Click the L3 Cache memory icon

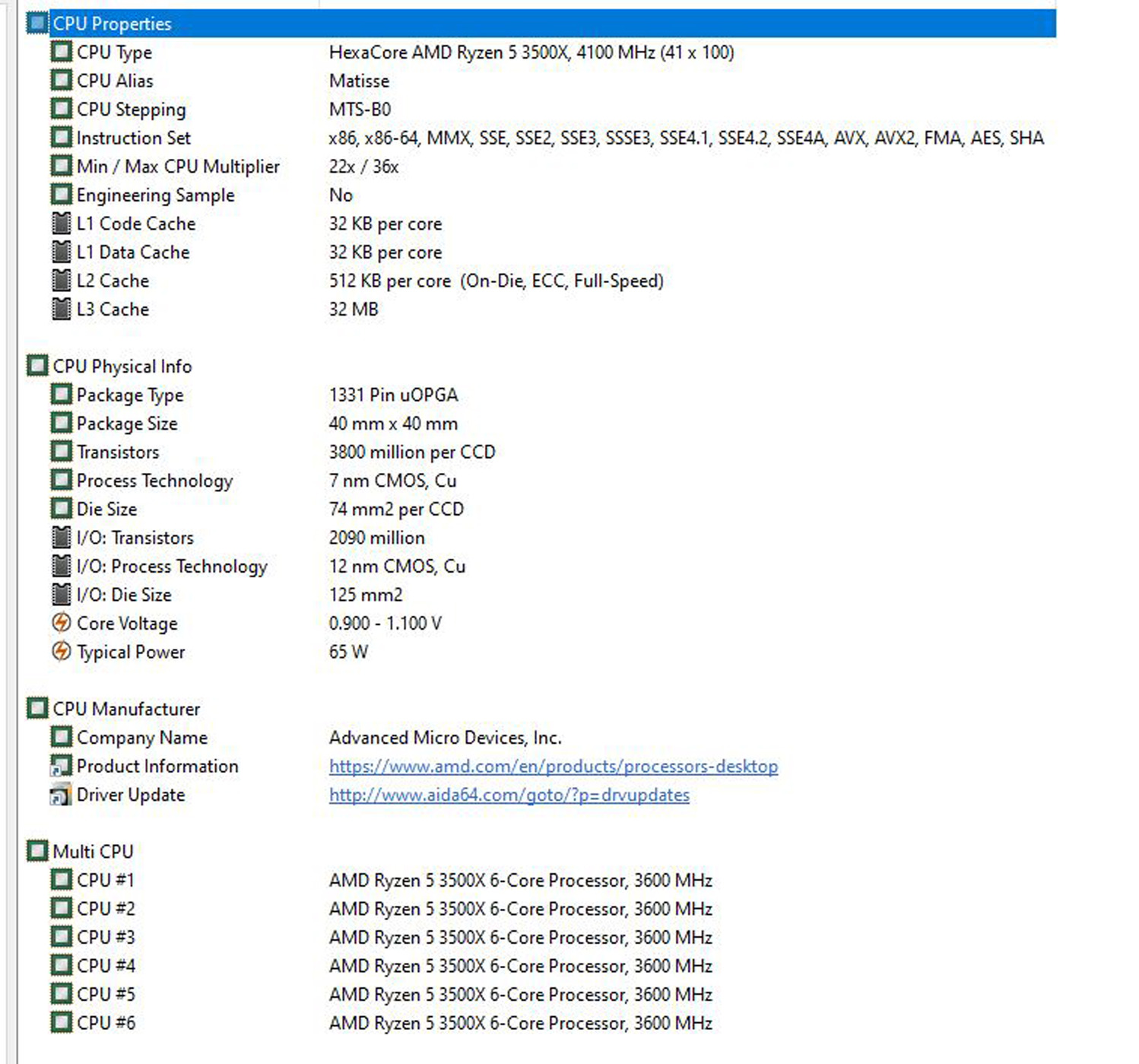point(62,308)
